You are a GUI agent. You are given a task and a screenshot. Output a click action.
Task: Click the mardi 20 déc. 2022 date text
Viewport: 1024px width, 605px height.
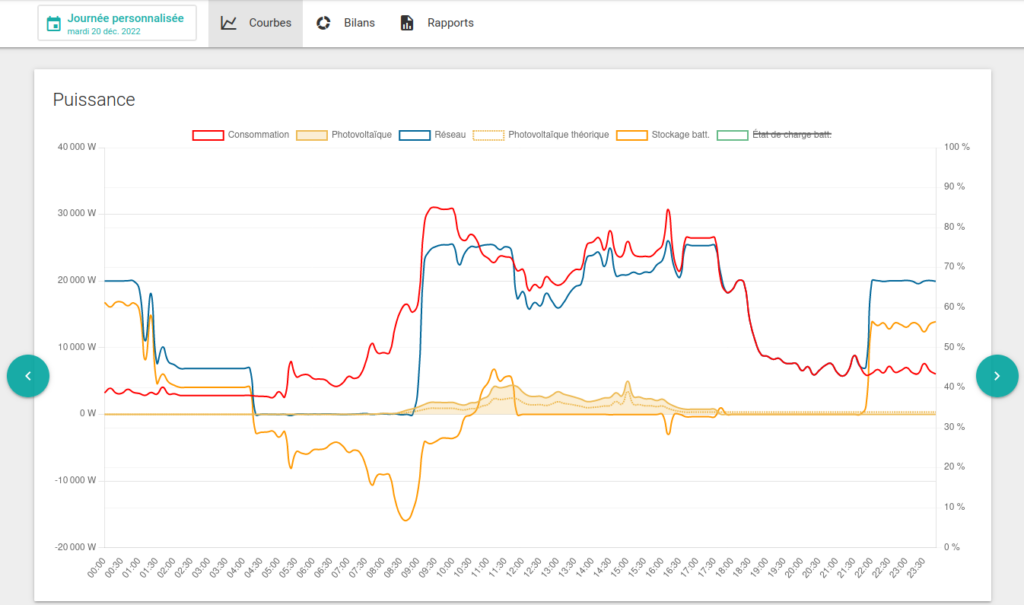tap(104, 31)
